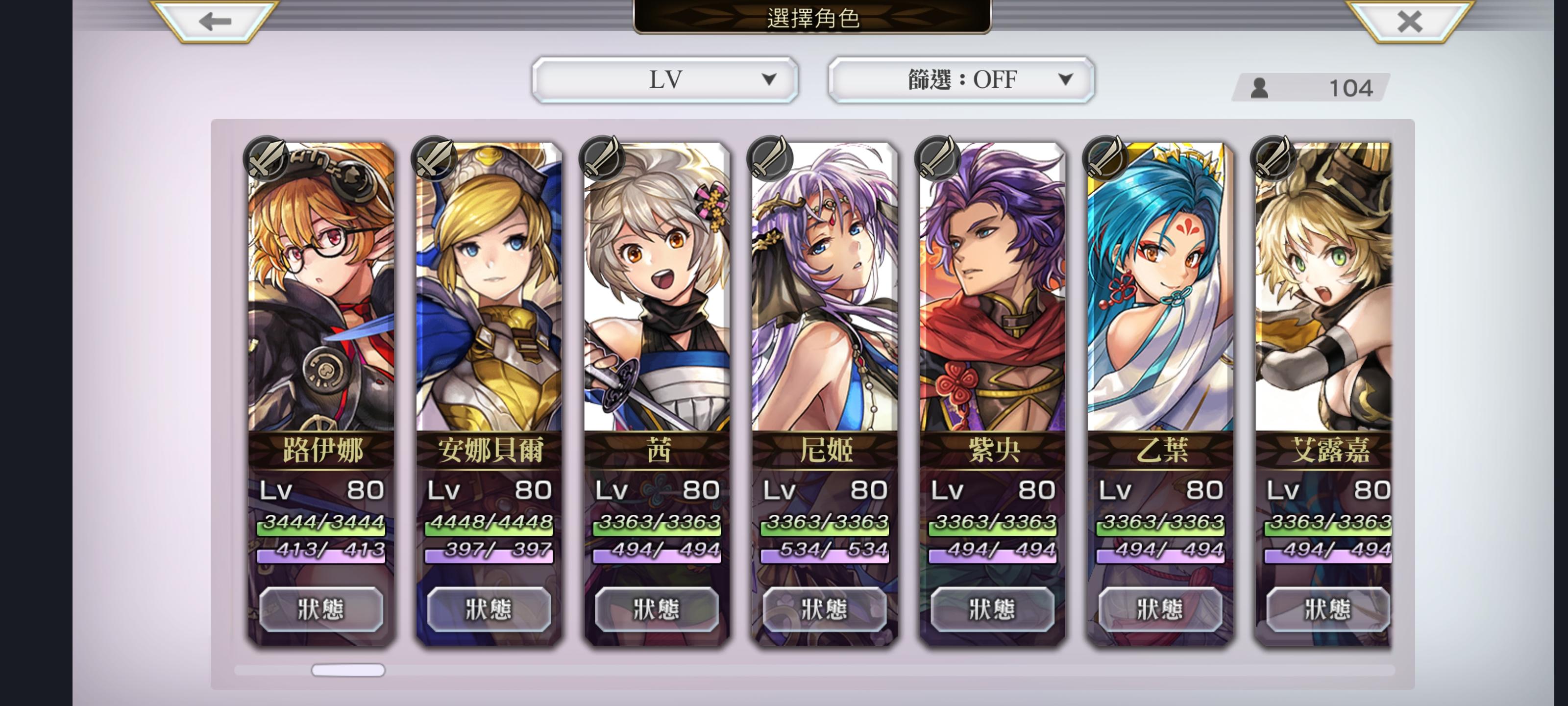Click the katana icon on 茜's card
The width and height of the screenshot is (1568, 706).
point(602,158)
